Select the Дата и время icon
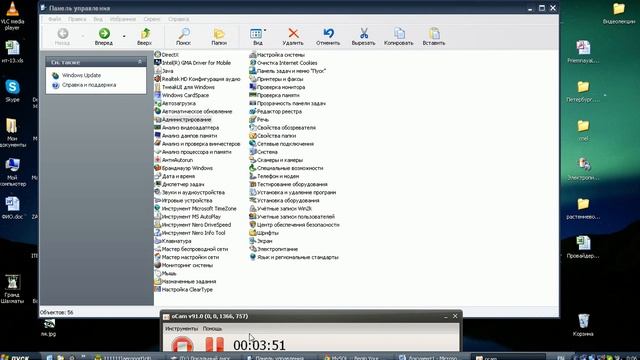 coord(158,176)
